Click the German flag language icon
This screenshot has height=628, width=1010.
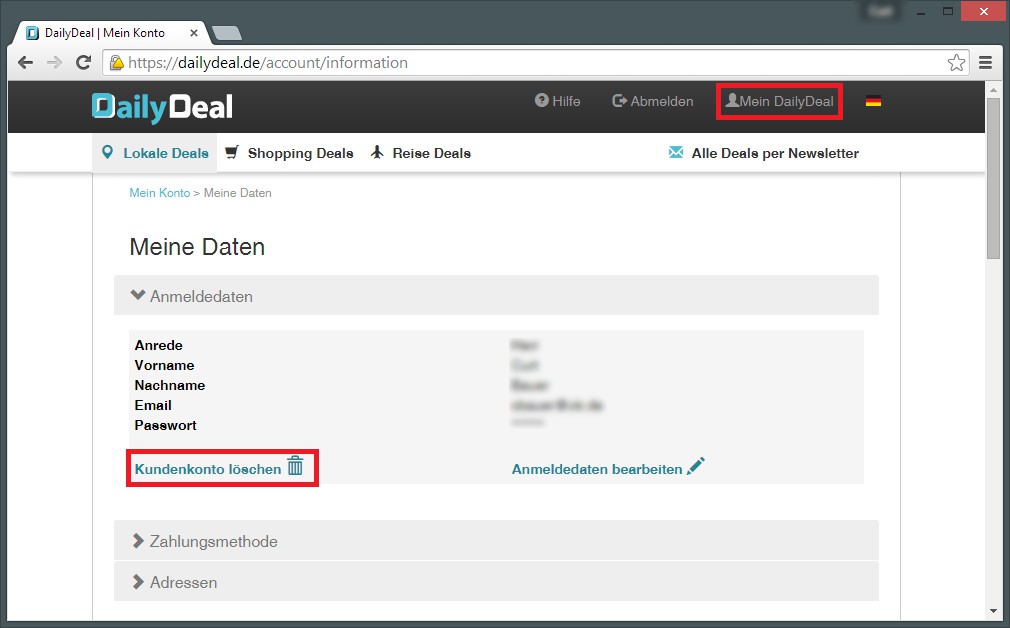(x=873, y=102)
